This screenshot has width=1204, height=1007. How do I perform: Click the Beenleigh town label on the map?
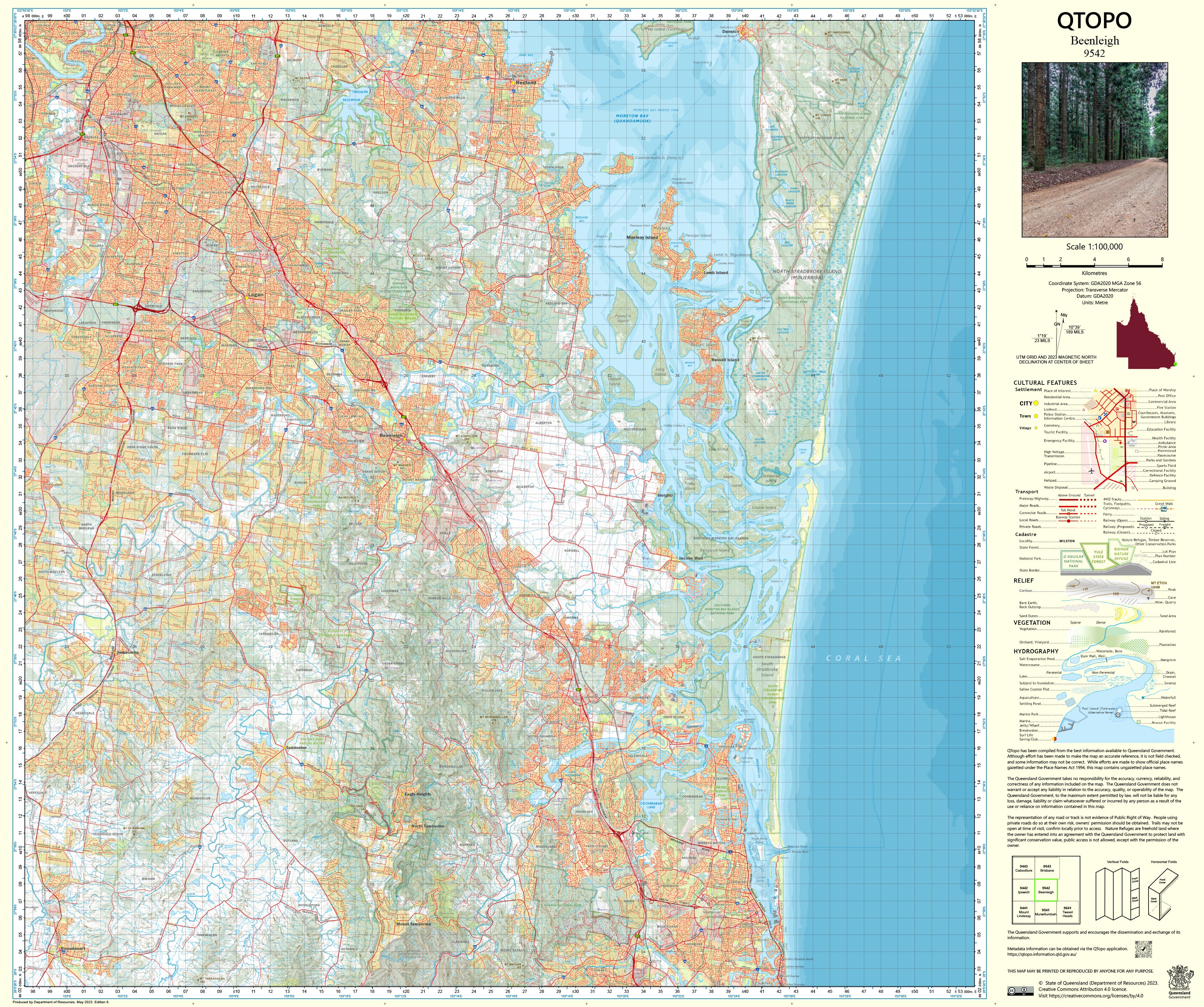(x=391, y=435)
